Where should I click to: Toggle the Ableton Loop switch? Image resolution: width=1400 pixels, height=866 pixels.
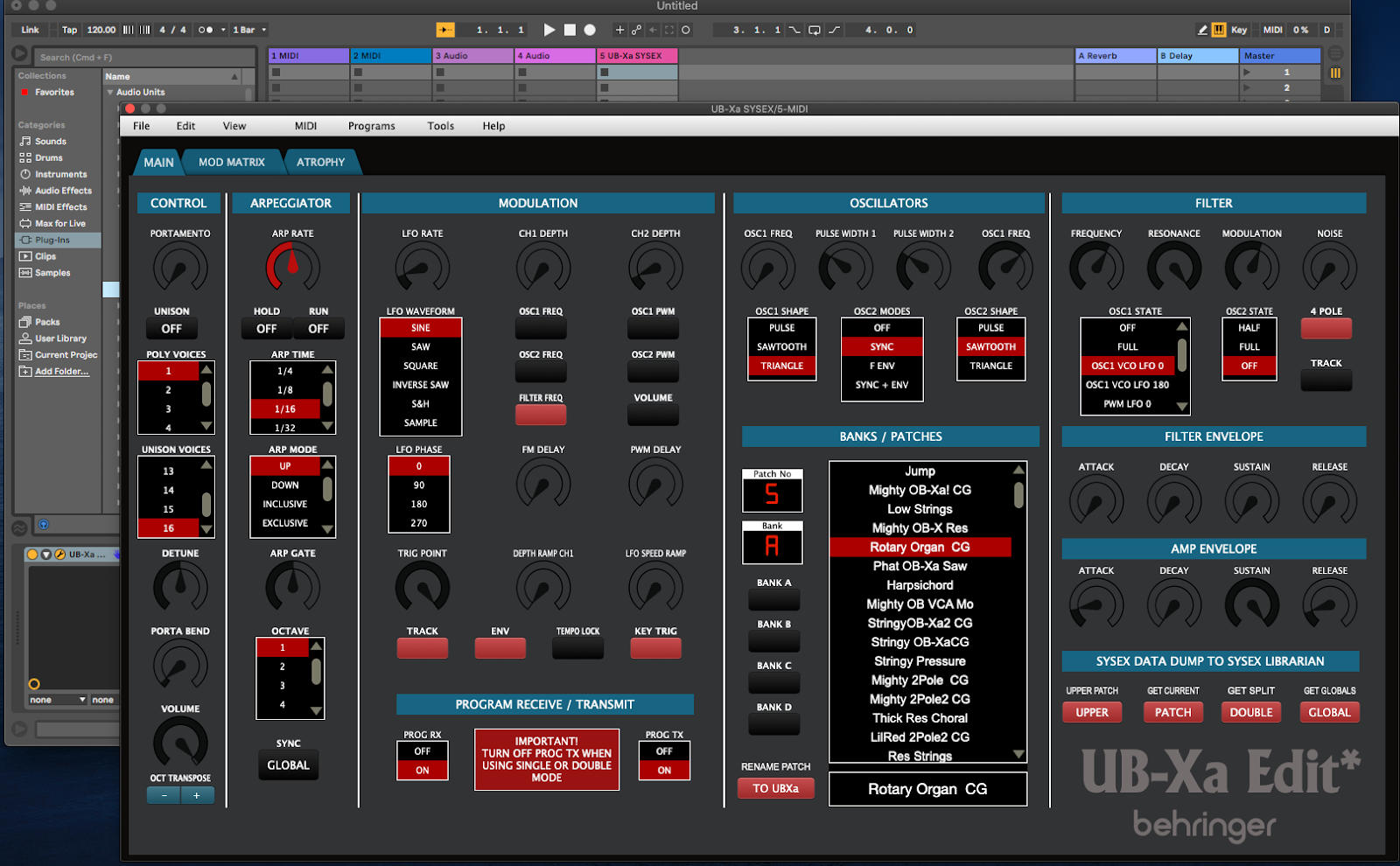(x=814, y=30)
